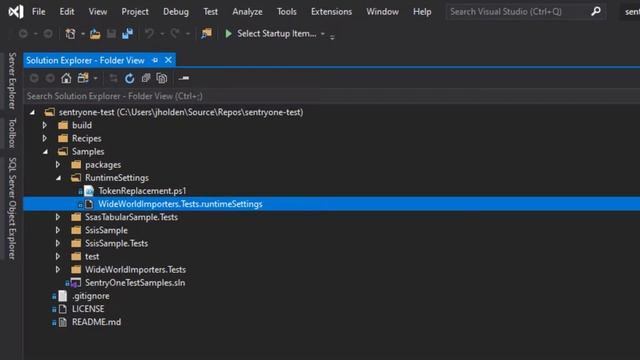640x360 pixels.
Task: Click the search magnifier icon
Action: pyautogui.click(x=596, y=11)
